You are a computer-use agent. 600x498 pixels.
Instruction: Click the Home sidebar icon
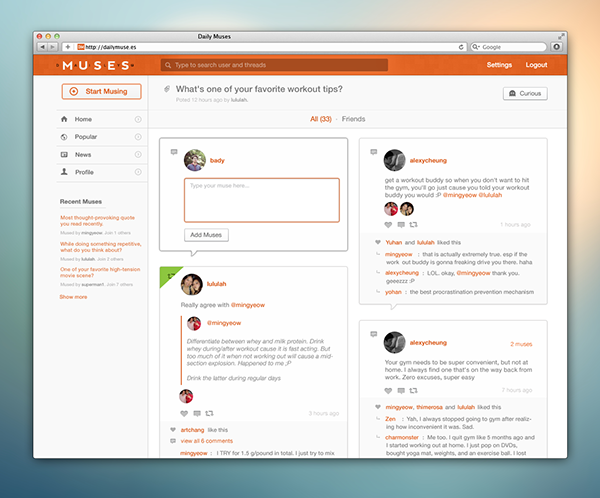[x=64, y=119]
